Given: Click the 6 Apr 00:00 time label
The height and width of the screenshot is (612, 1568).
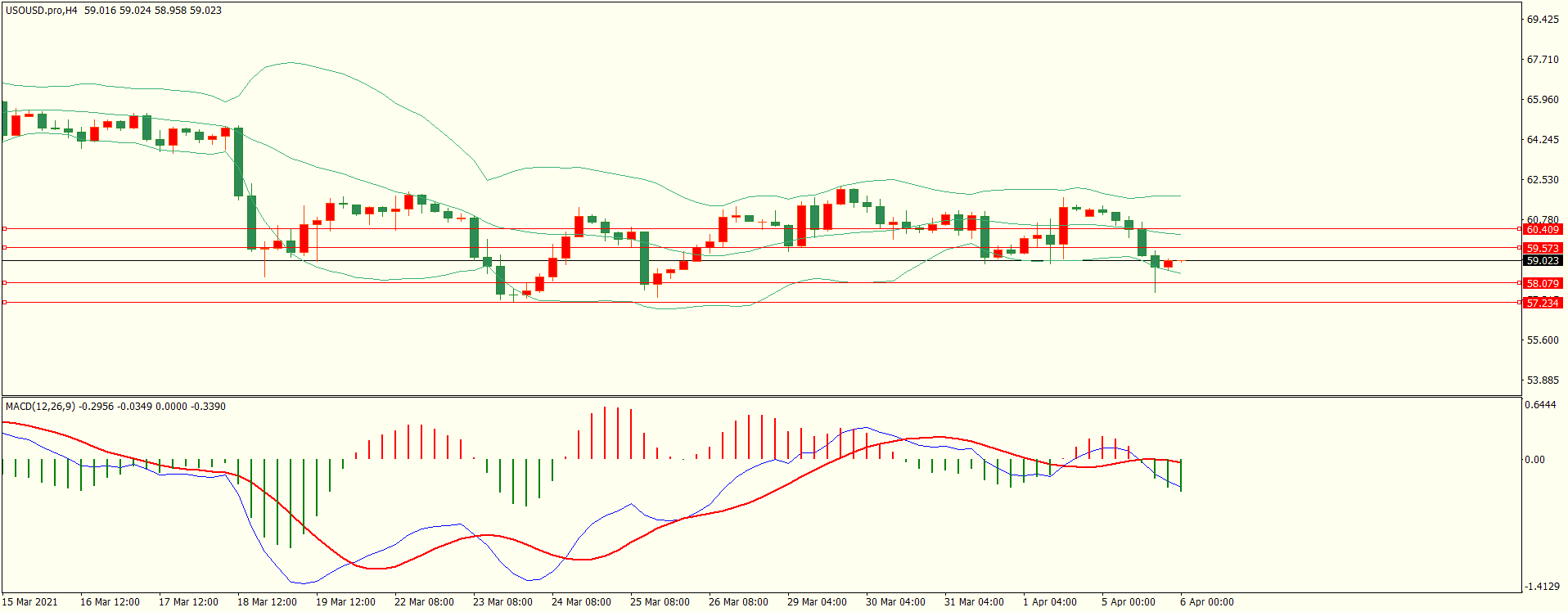Looking at the screenshot, I should (1207, 602).
